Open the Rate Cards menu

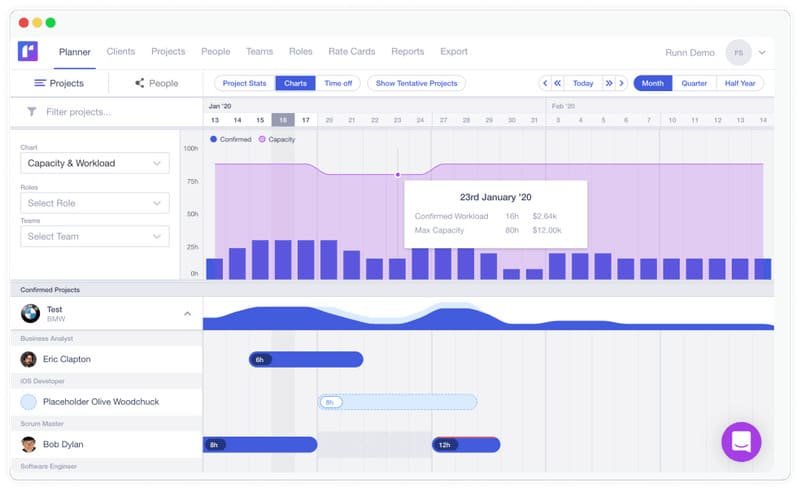352,51
